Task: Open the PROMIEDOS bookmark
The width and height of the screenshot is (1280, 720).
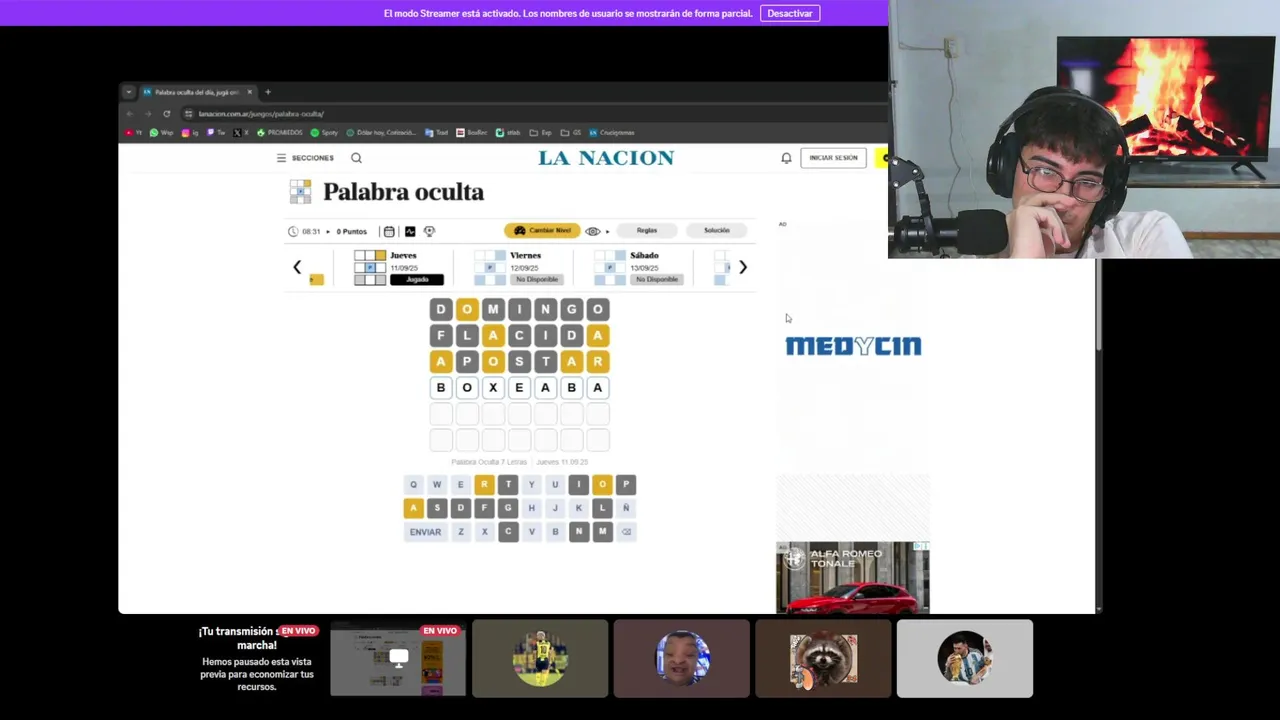Action: (x=280, y=132)
